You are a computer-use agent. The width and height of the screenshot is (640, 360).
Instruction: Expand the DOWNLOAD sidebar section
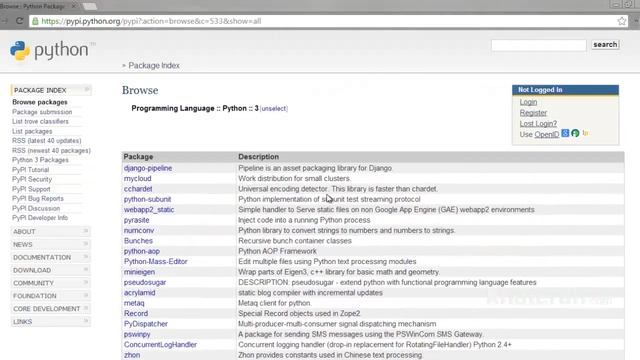pyautogui.click(x=51, y=270)
